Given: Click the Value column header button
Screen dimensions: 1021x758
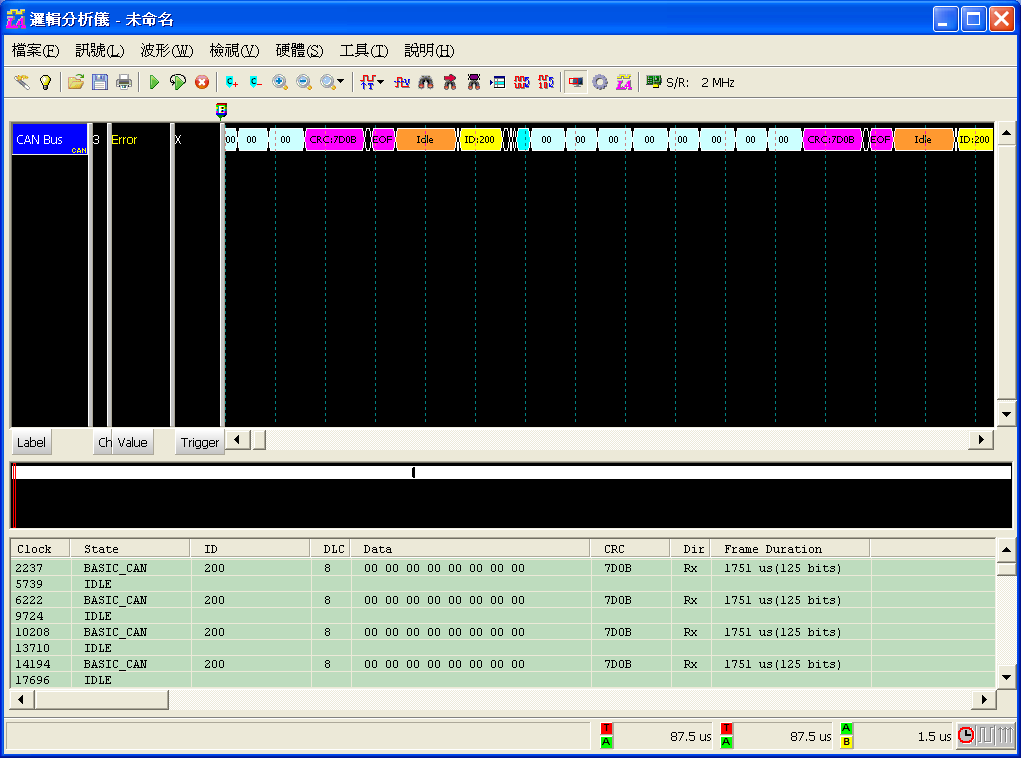Looking at the screenshot, I should pos(132,443).
